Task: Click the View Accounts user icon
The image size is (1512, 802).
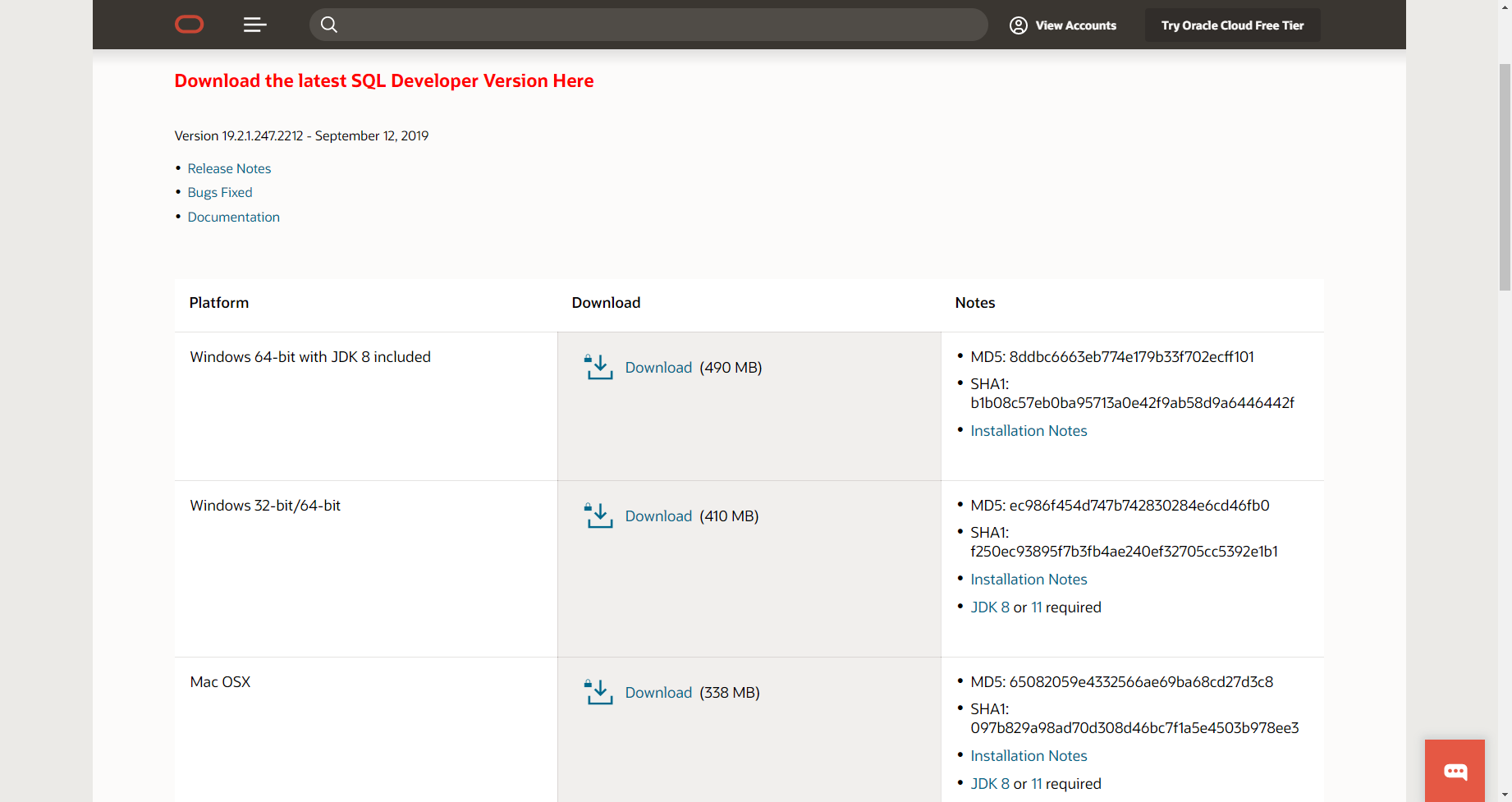Action: point(1019,25)
